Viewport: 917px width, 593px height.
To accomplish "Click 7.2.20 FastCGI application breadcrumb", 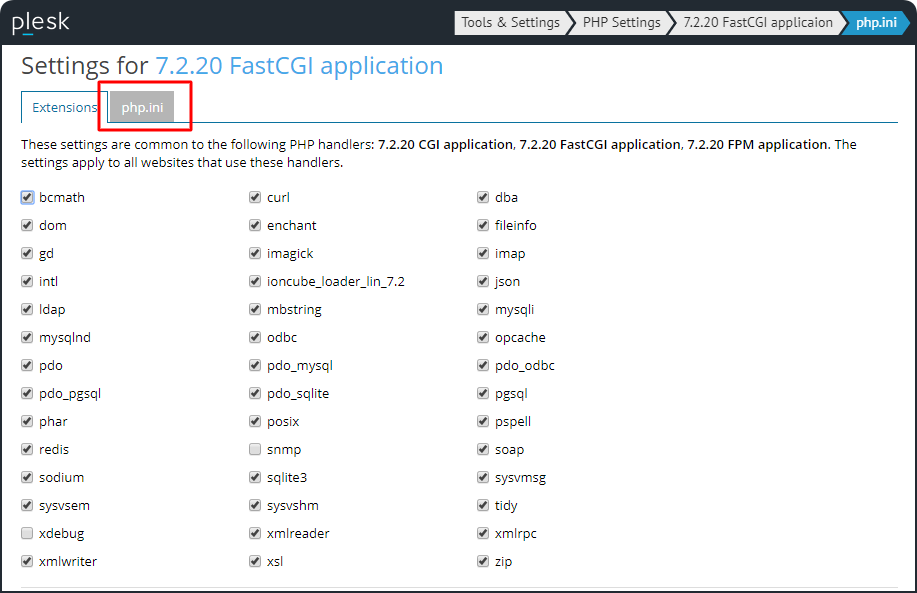I will [757, 22].
